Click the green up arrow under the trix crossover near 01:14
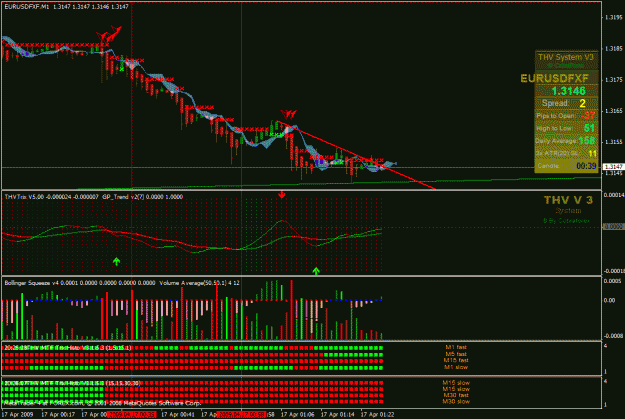This screenshot has width=625, height=419. pos(316,271)
